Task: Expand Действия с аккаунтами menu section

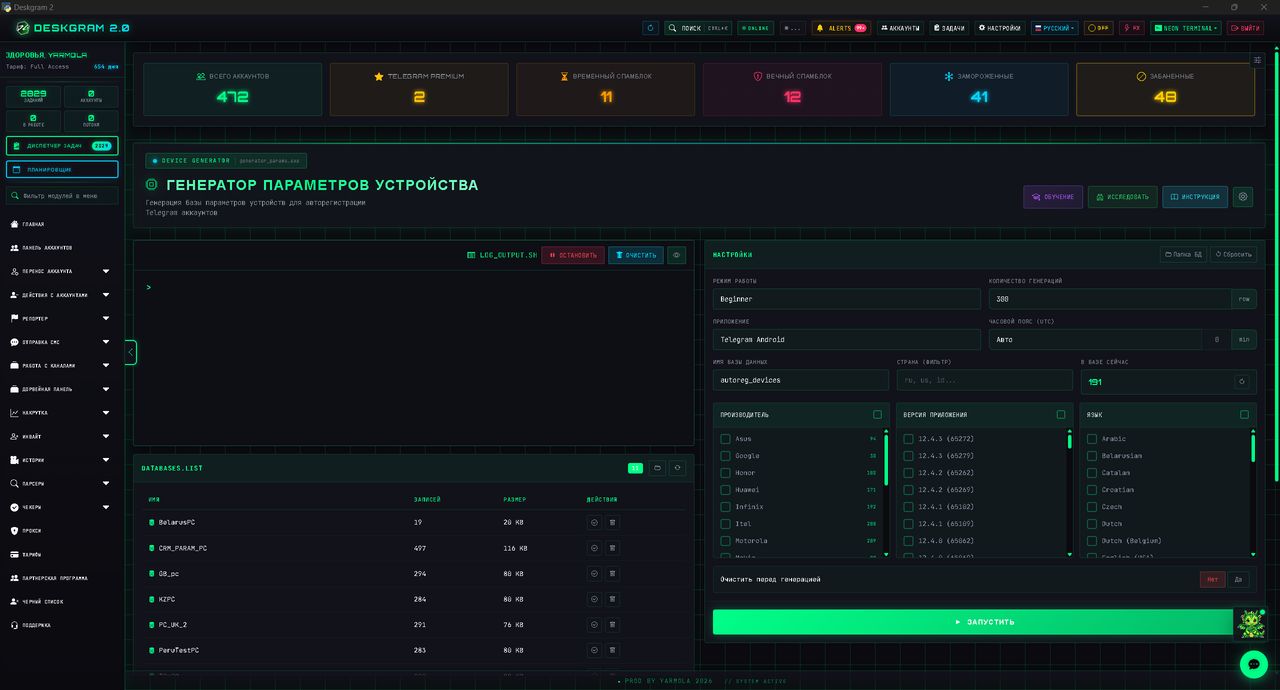Action: (x=62, y=295)
